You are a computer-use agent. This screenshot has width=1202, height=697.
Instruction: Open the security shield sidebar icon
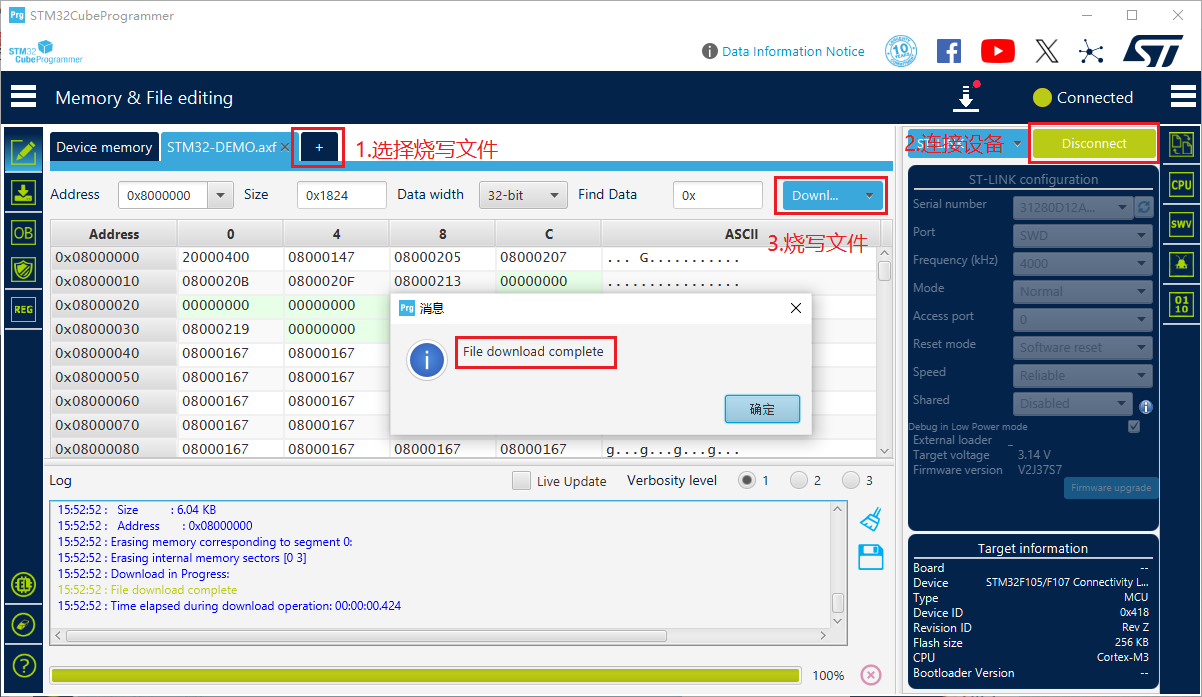[x=23, y=270]
